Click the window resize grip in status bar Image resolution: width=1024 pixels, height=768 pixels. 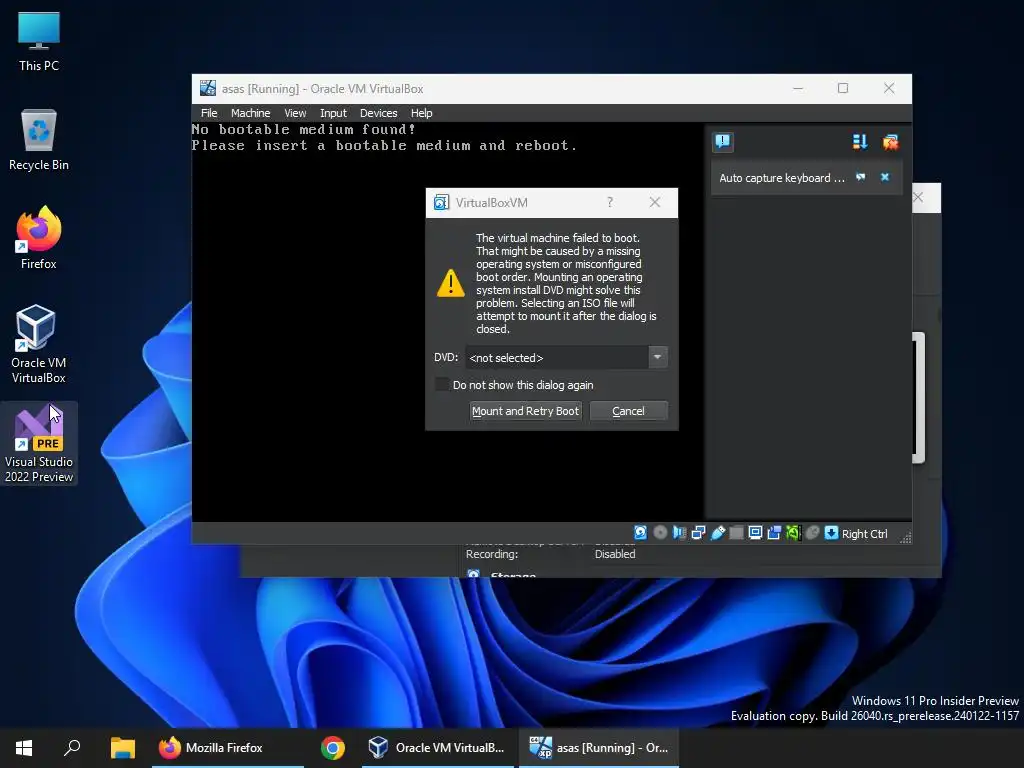point(905,537)
